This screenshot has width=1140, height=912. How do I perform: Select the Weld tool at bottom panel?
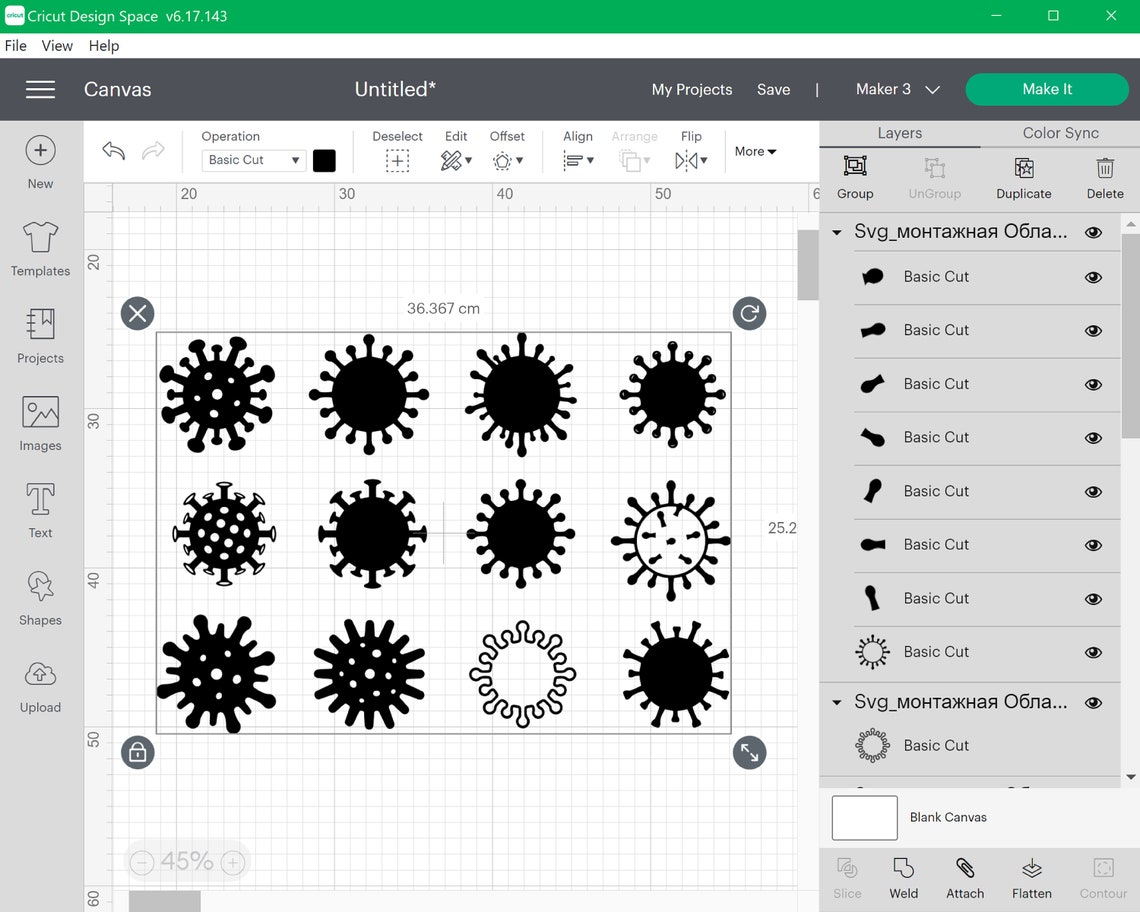click(903, 877)
